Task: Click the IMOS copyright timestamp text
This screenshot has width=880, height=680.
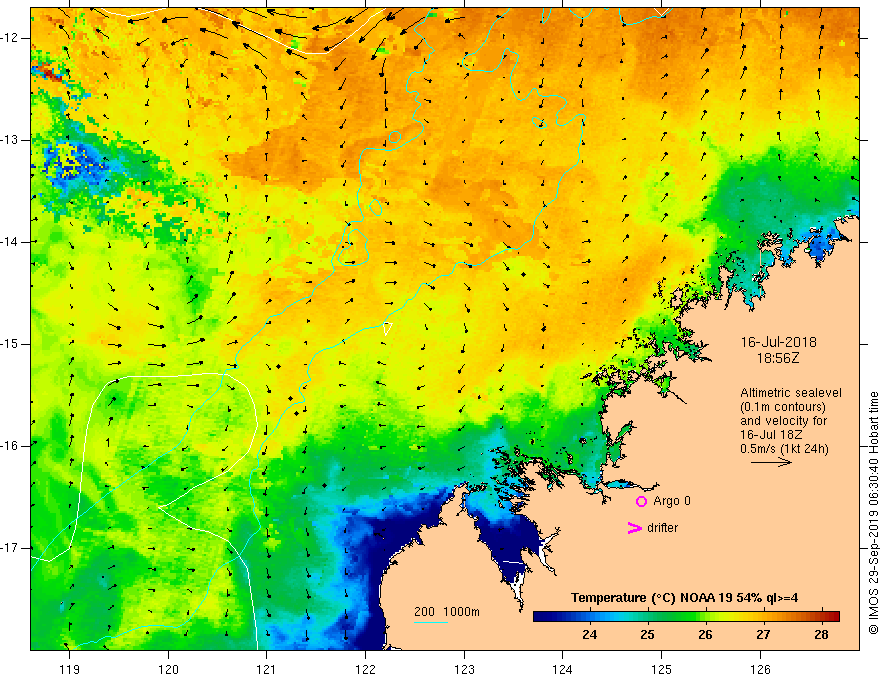Action: point(873,513)
